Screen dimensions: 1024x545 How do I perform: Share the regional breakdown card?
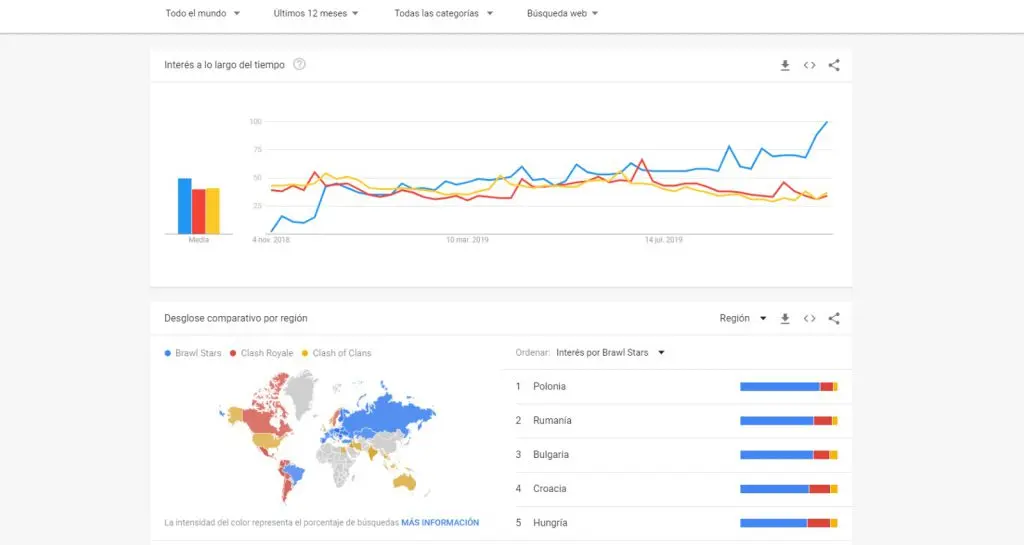[x=834, y=319]
